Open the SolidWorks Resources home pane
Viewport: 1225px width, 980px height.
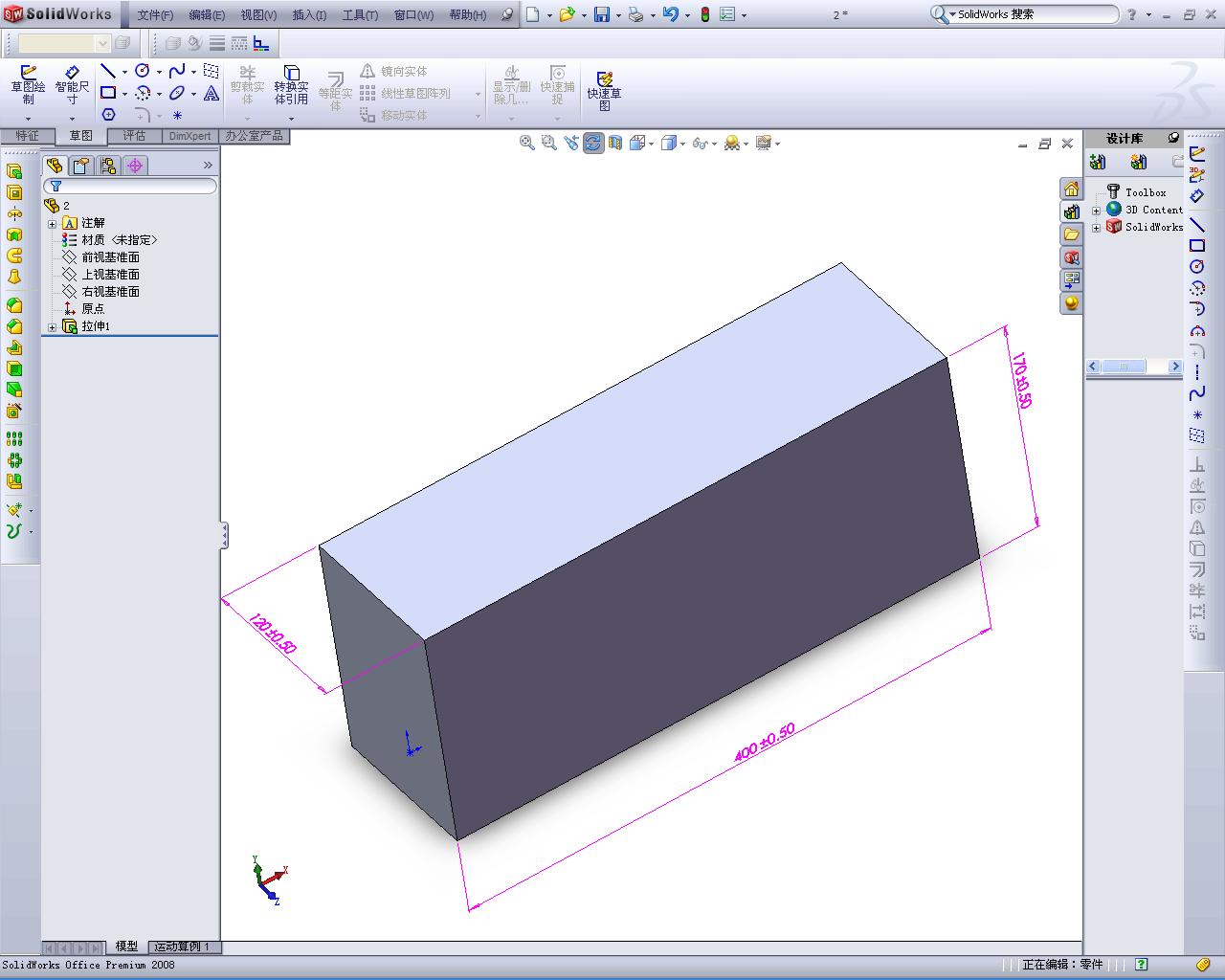(x=1071, y=189)
